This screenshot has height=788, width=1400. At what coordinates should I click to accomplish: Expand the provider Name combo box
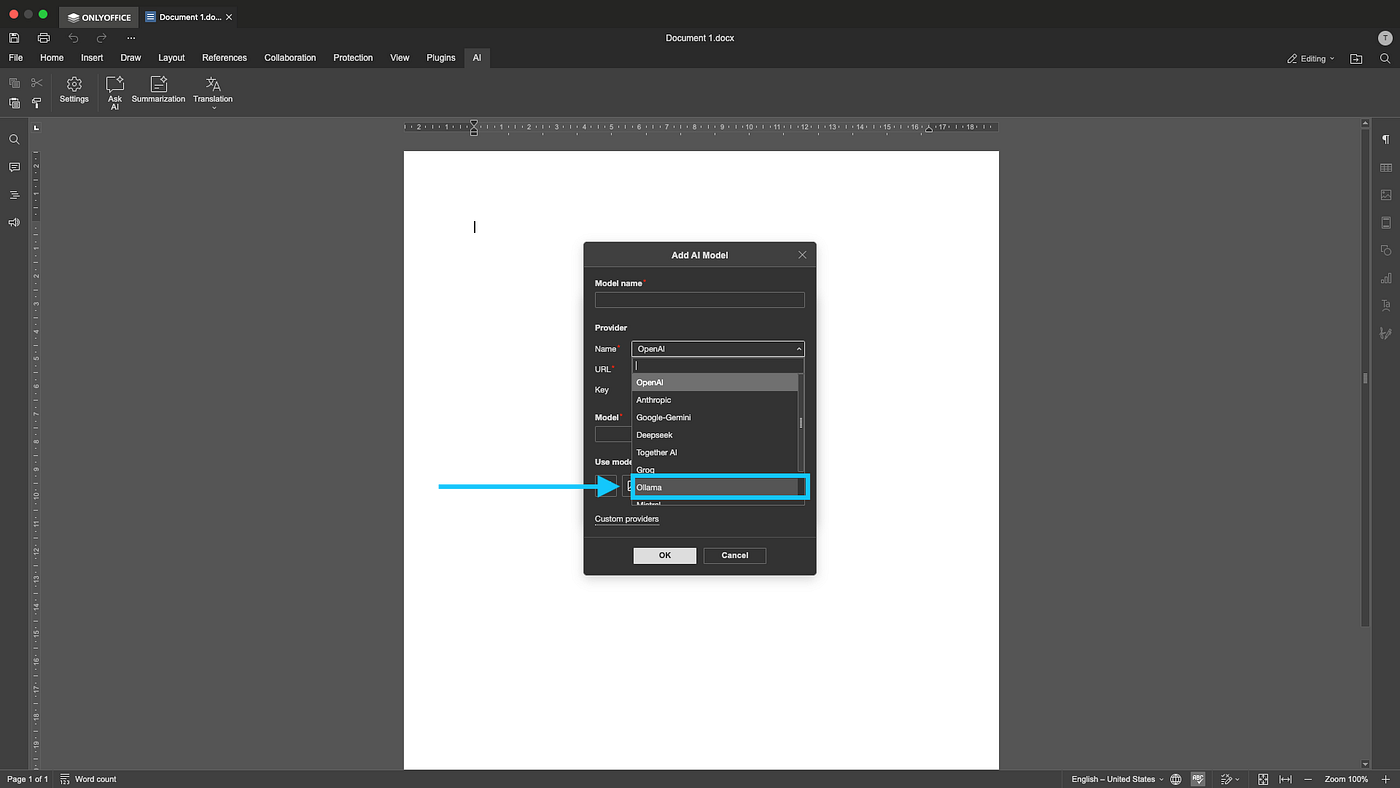pyautogui.click(x=718, y=349)
